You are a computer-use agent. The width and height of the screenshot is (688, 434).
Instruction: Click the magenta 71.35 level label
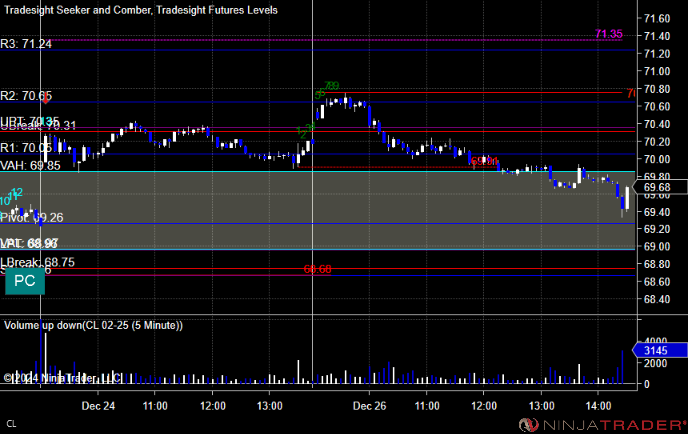[609, 34]
